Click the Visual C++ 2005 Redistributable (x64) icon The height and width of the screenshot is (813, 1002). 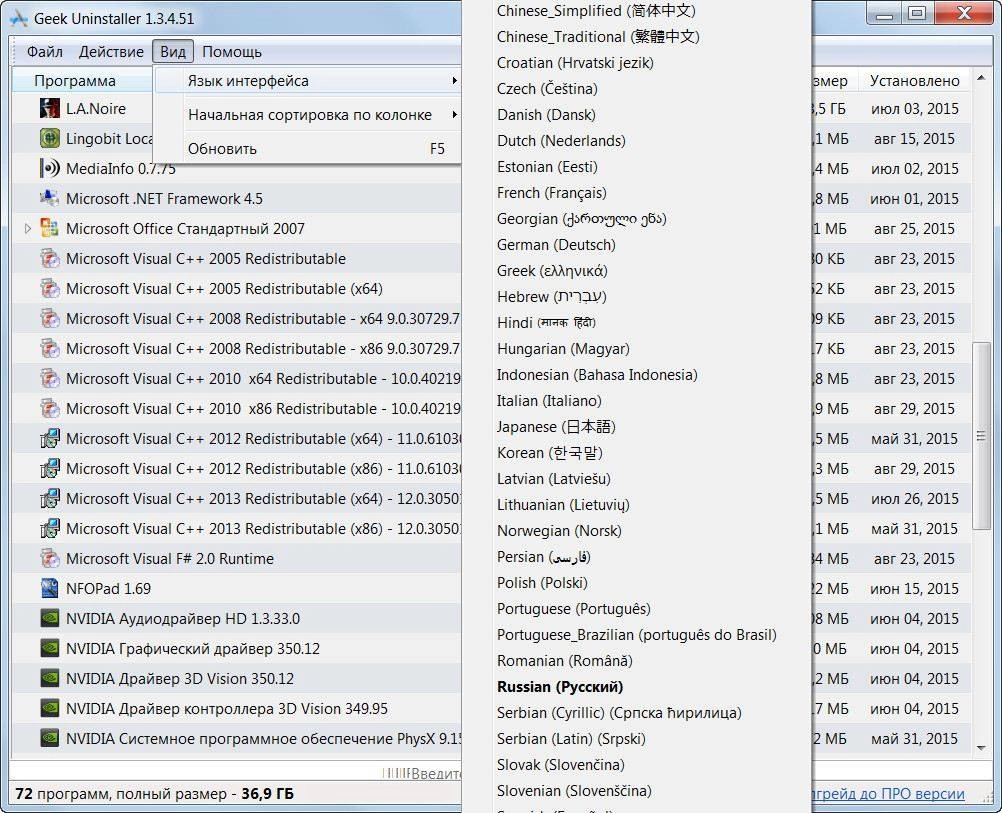coord(50,289)
